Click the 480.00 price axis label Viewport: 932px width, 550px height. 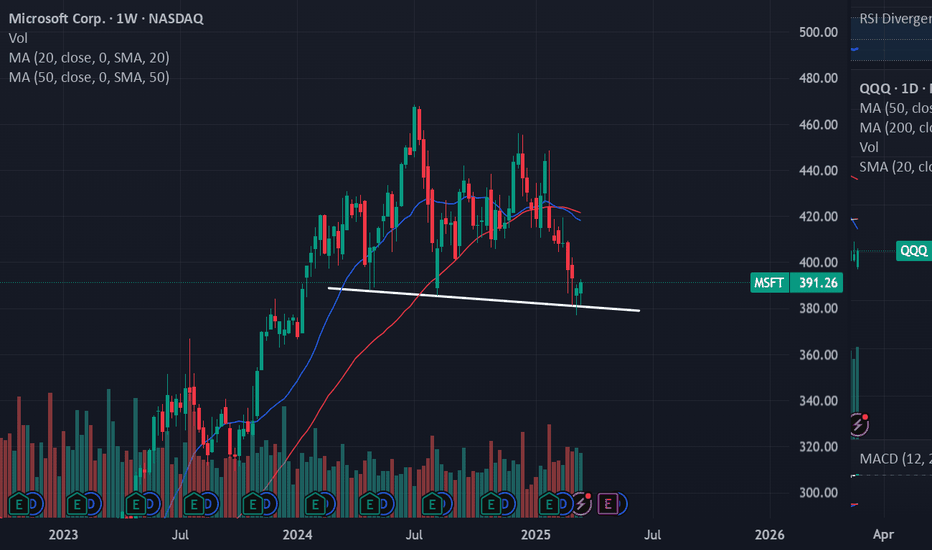[x=818, y=78]
